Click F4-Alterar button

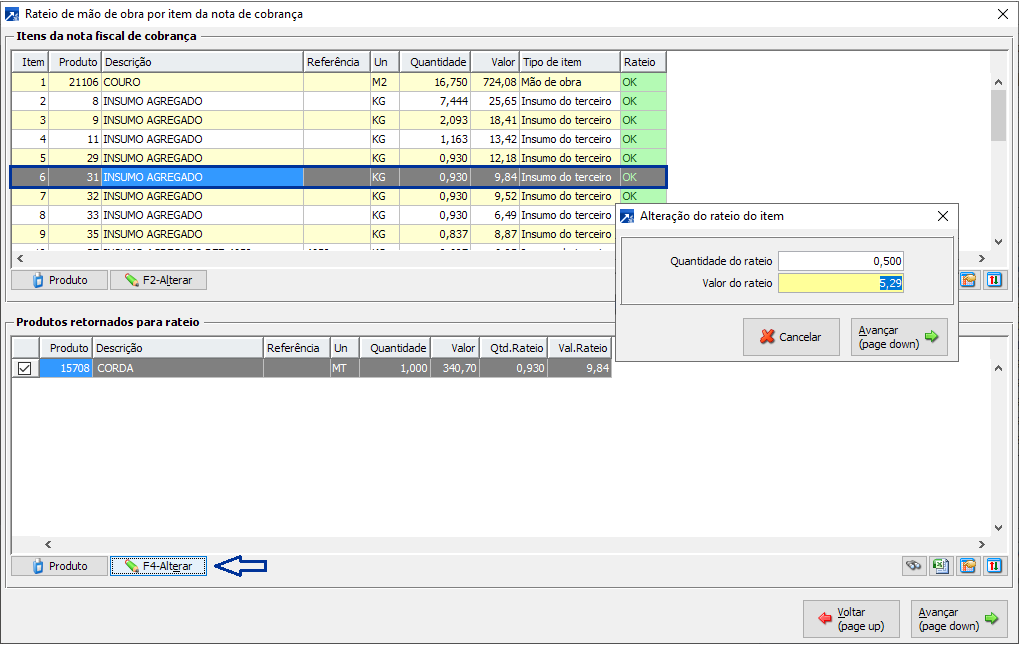[159, 566]
